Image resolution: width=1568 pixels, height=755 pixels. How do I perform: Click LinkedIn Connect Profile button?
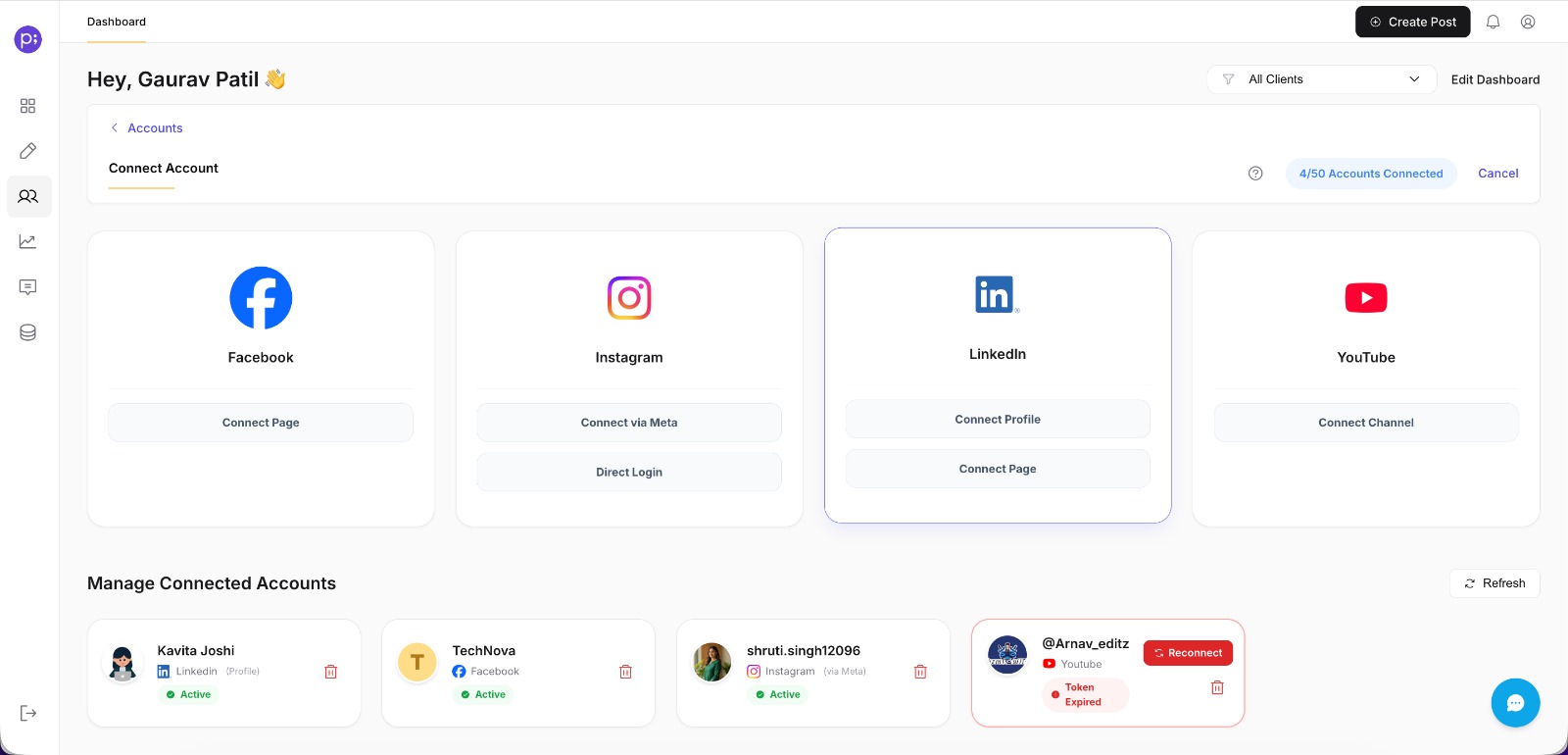(998, 419)
